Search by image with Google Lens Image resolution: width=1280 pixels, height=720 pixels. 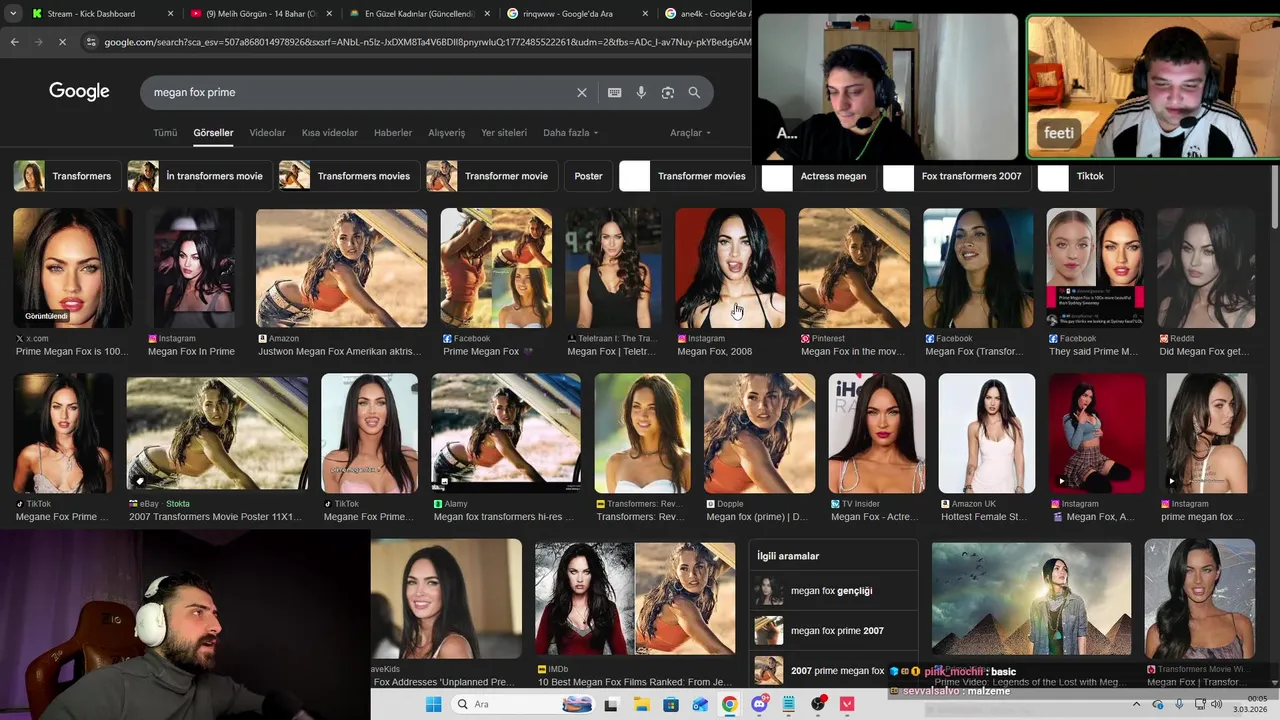click(x=668, y=92)
